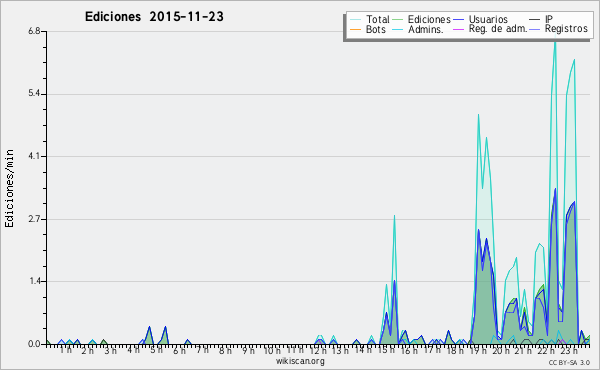Viewport: 600px width, 370px height.
Task: Click the '10 h' x-axis label
Action: [272, 350]
